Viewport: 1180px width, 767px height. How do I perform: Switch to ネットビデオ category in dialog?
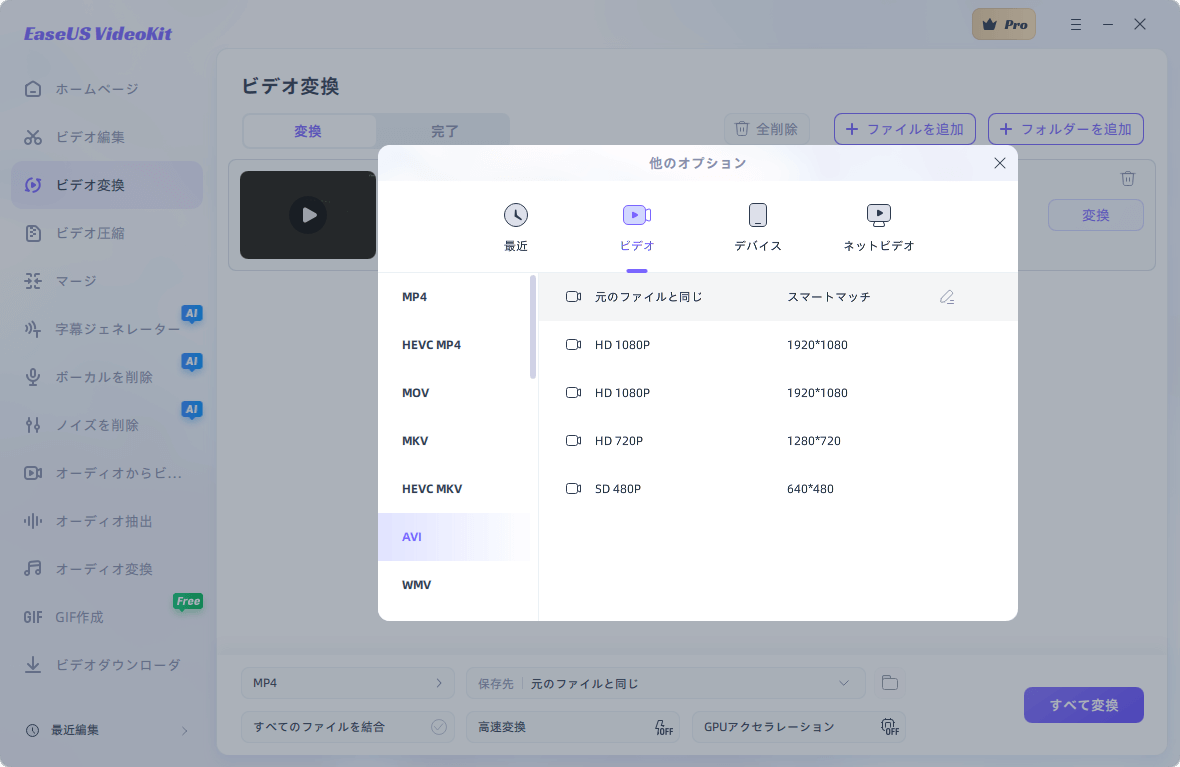click(878, 227)
